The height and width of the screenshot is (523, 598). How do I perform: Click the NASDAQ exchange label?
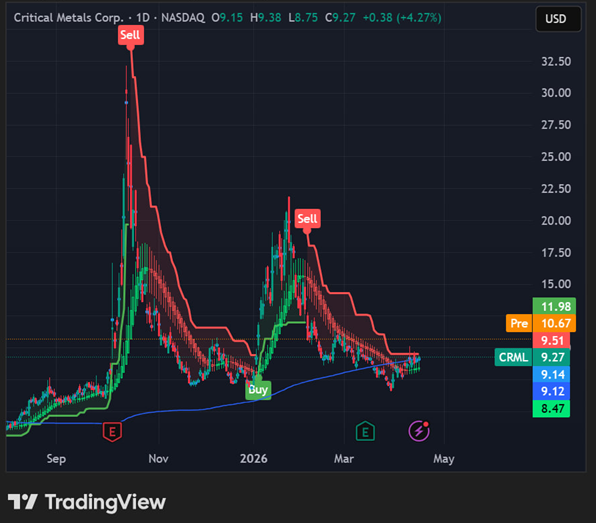point(183,18)
